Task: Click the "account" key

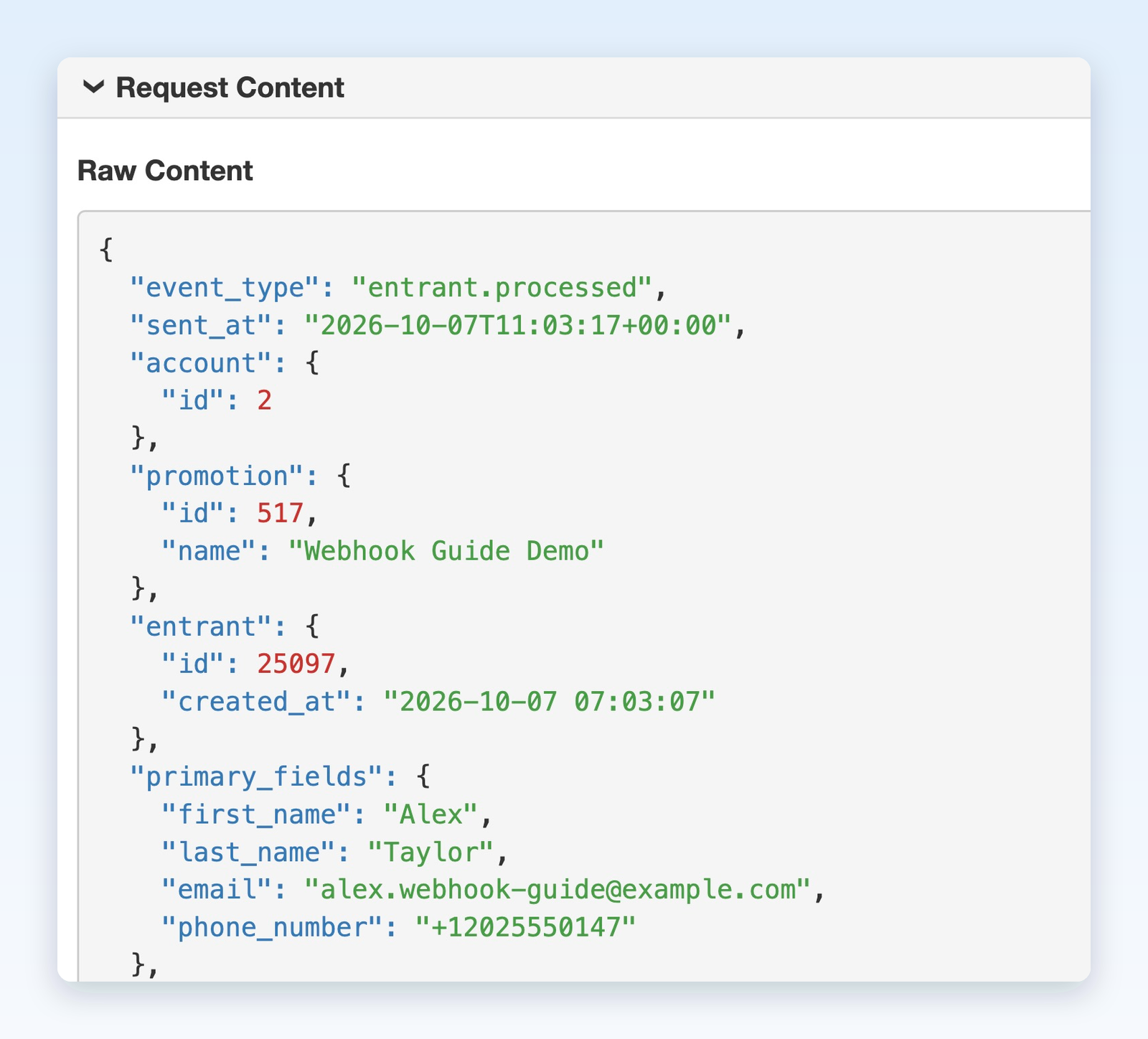Action: coord(200,363)
